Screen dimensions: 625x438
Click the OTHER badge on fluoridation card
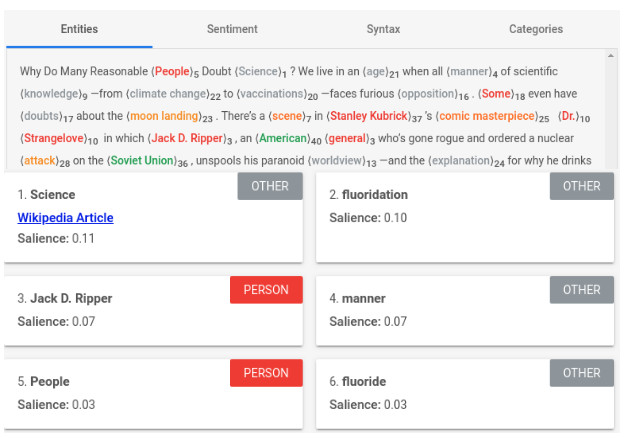581,186
